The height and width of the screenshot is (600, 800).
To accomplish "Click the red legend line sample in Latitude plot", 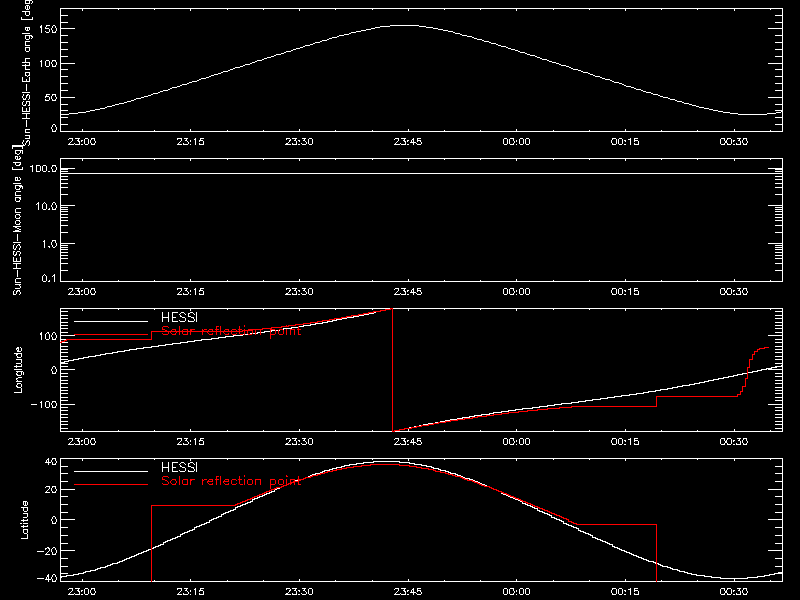I will pyautogui.click(x=111, y=485).
